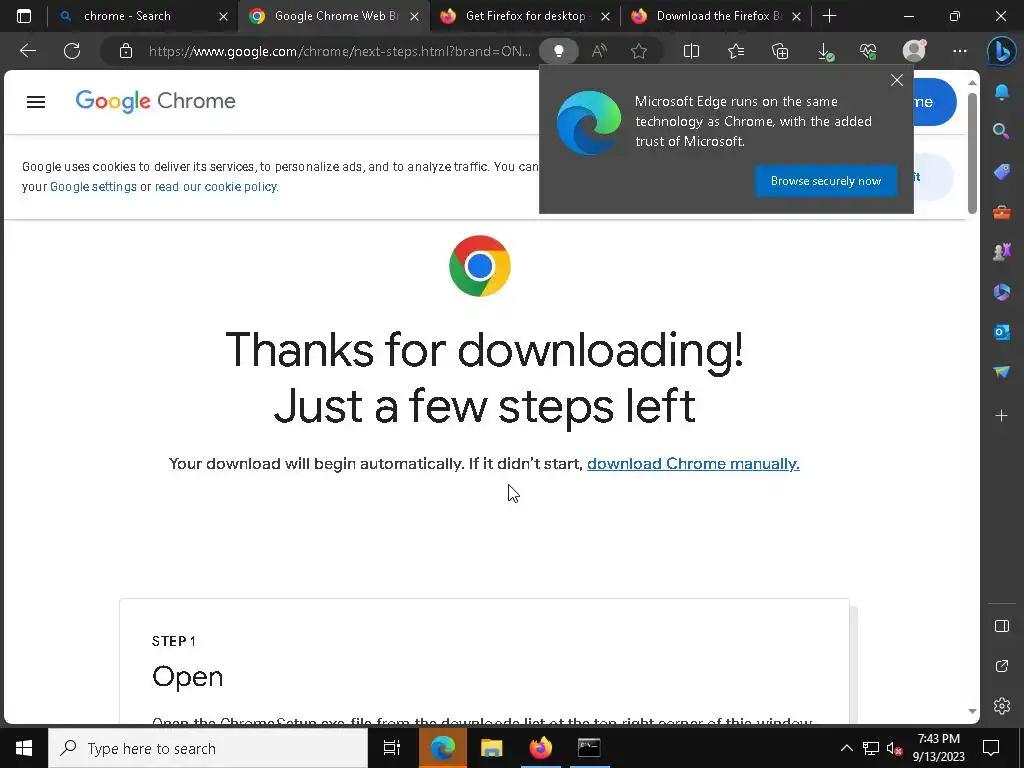This screenshot has width=1024, height=768.
Task: Open Browser essentials heart icon
Action: pyautogui.click(x=868, y=51)
